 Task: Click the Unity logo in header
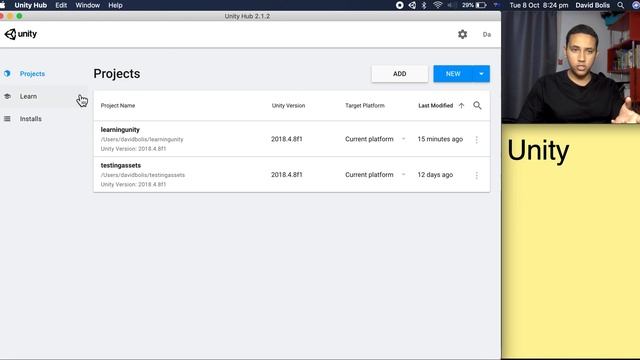coord(21,34)
